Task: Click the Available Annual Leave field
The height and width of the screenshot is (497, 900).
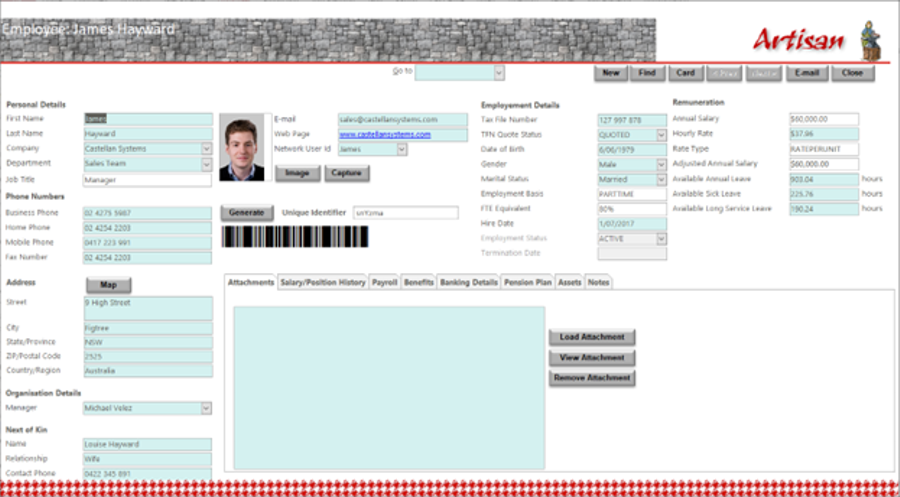Action: [824, 180]
